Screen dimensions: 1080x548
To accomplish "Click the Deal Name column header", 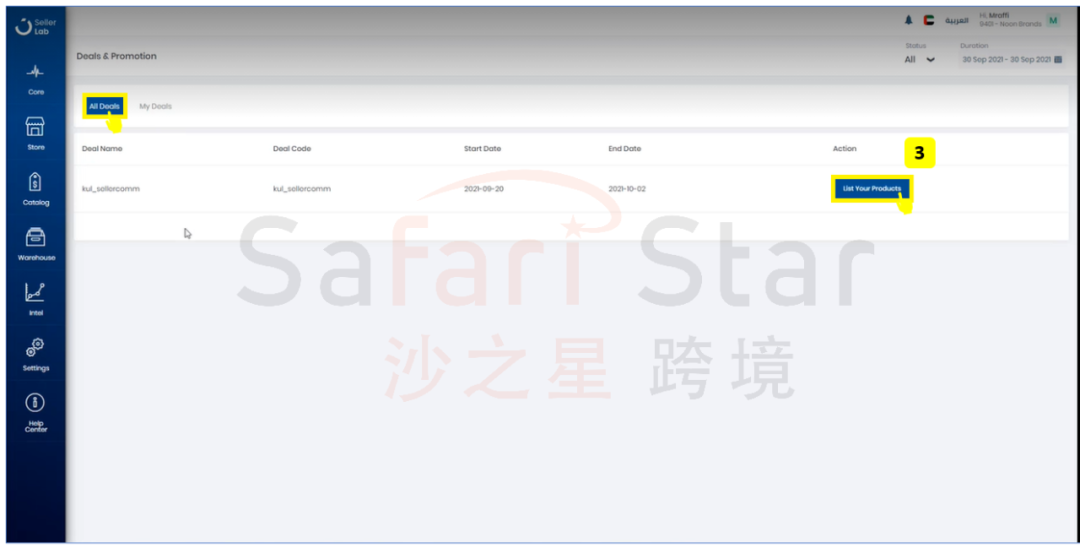I will click(102, 149).
